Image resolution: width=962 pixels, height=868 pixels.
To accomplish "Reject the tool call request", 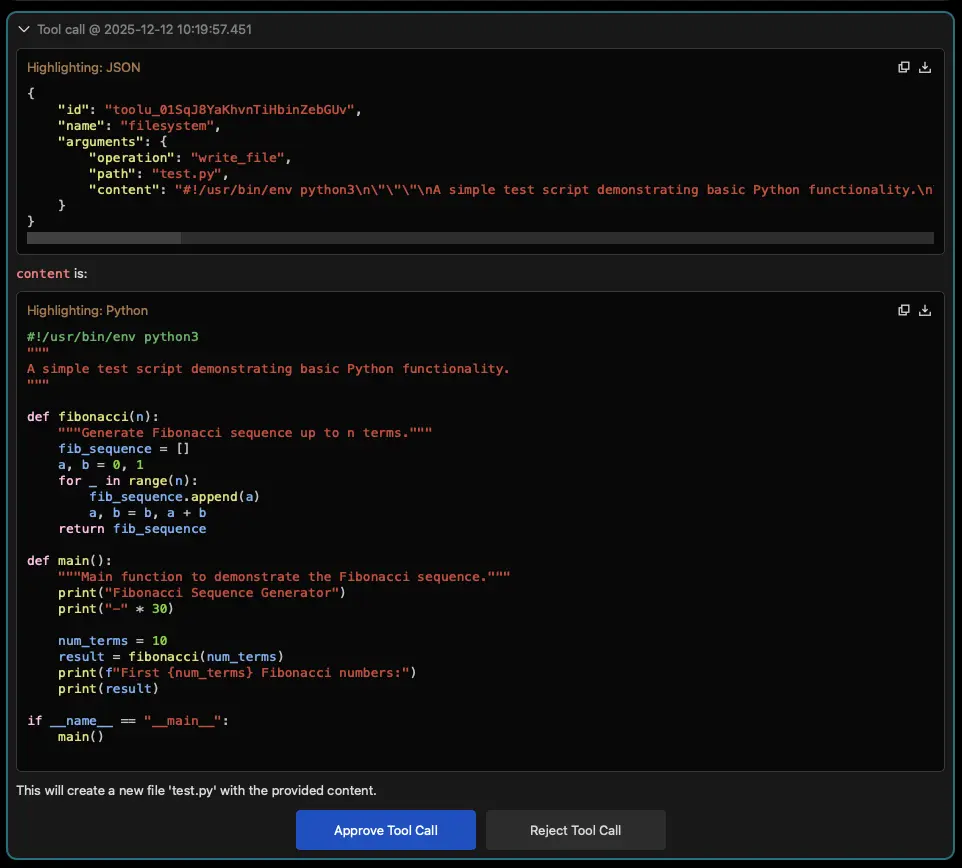I will point(575,829).
